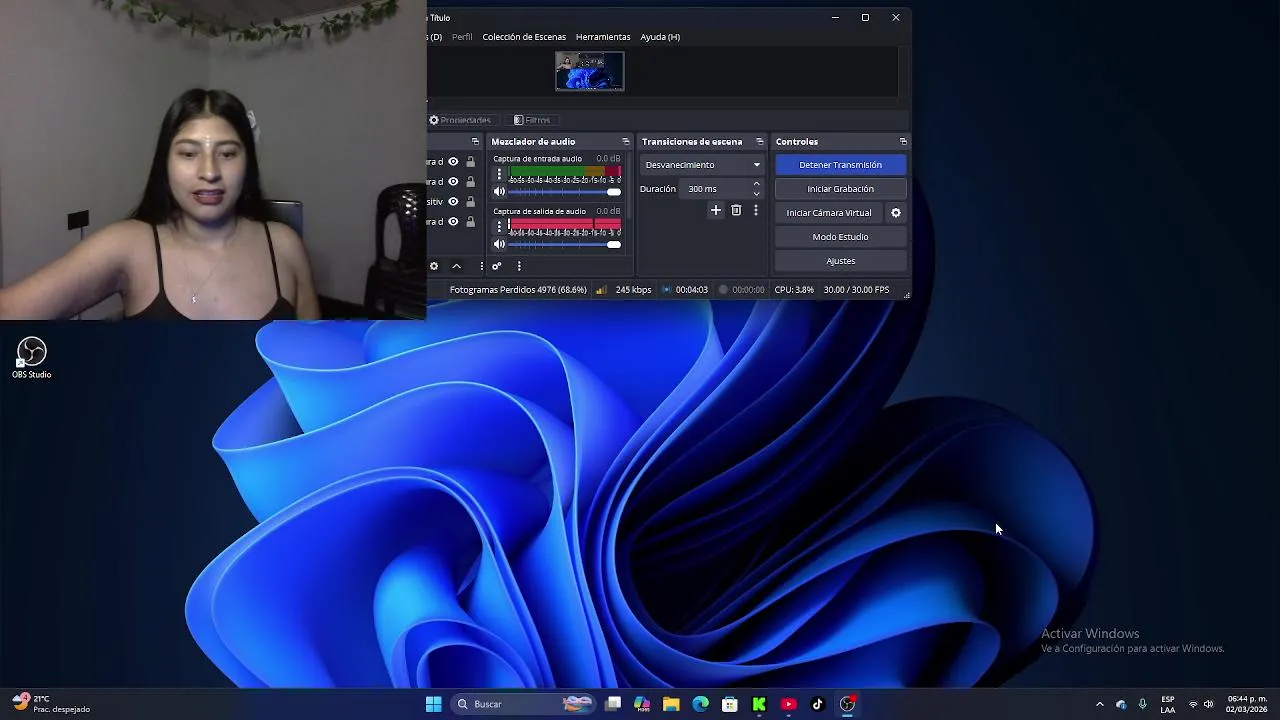1280x720 pixels.
Task: Toggle visibility eye of the 'sitiv' source row
Action: [453, 202]
